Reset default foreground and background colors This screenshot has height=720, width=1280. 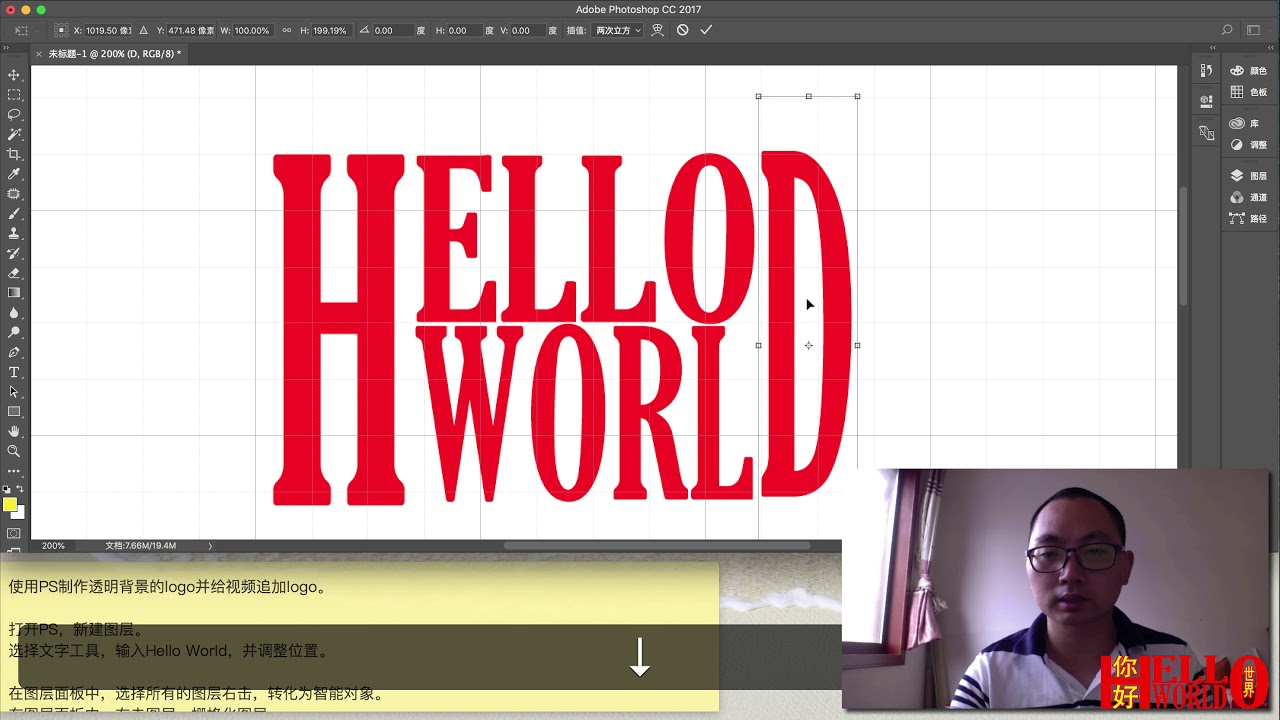pos(7,489)
